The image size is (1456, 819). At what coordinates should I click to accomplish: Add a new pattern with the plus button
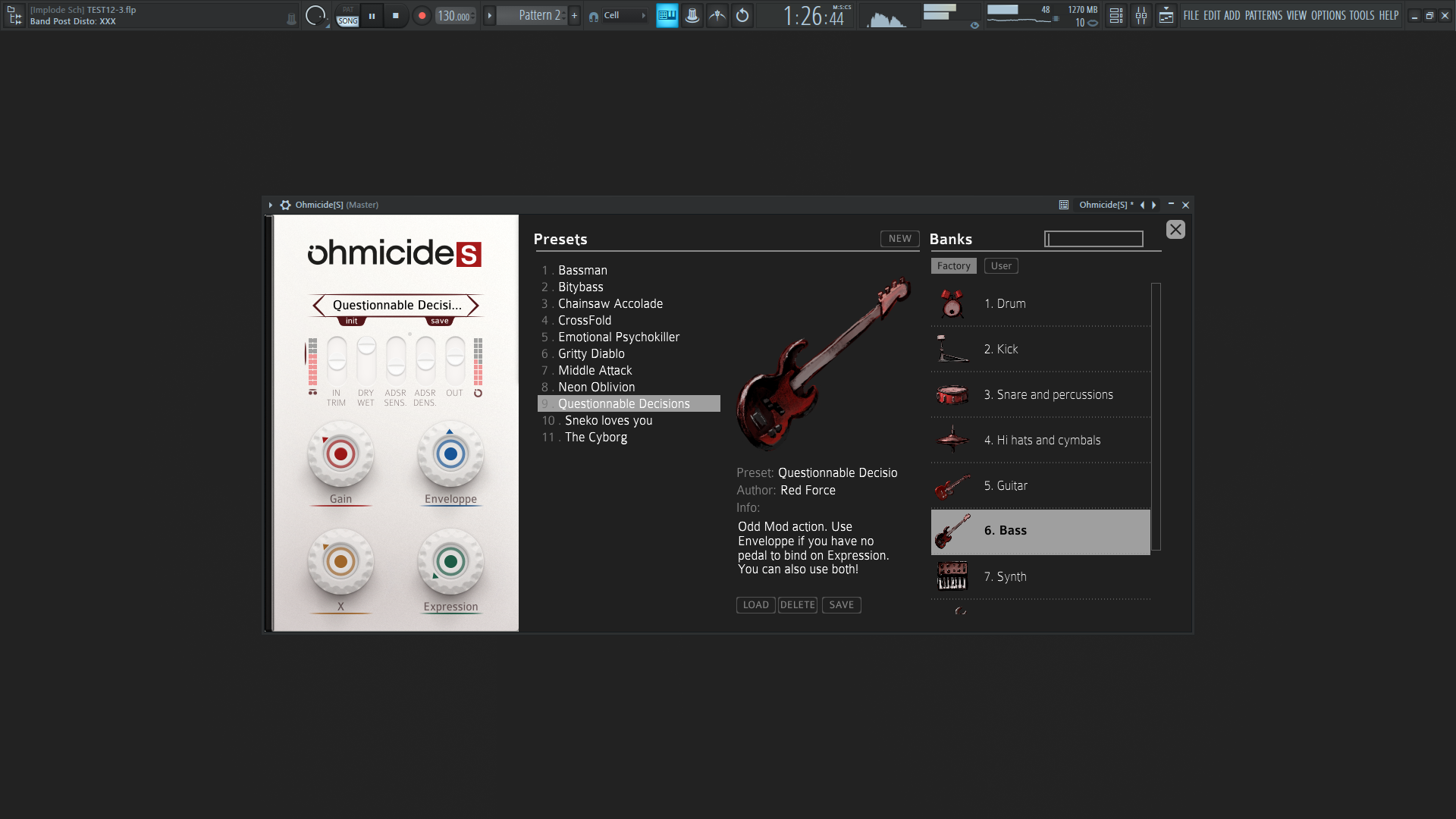click(x=574, y=15)
